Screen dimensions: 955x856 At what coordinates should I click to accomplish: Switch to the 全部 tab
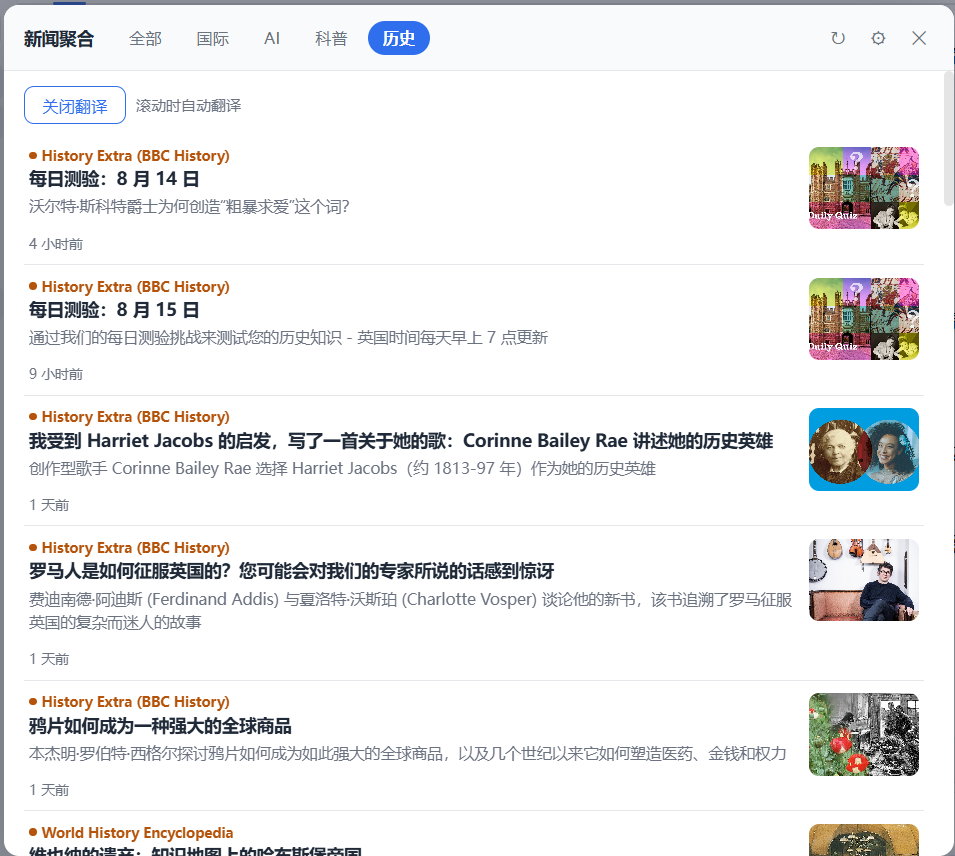(146, 38)
